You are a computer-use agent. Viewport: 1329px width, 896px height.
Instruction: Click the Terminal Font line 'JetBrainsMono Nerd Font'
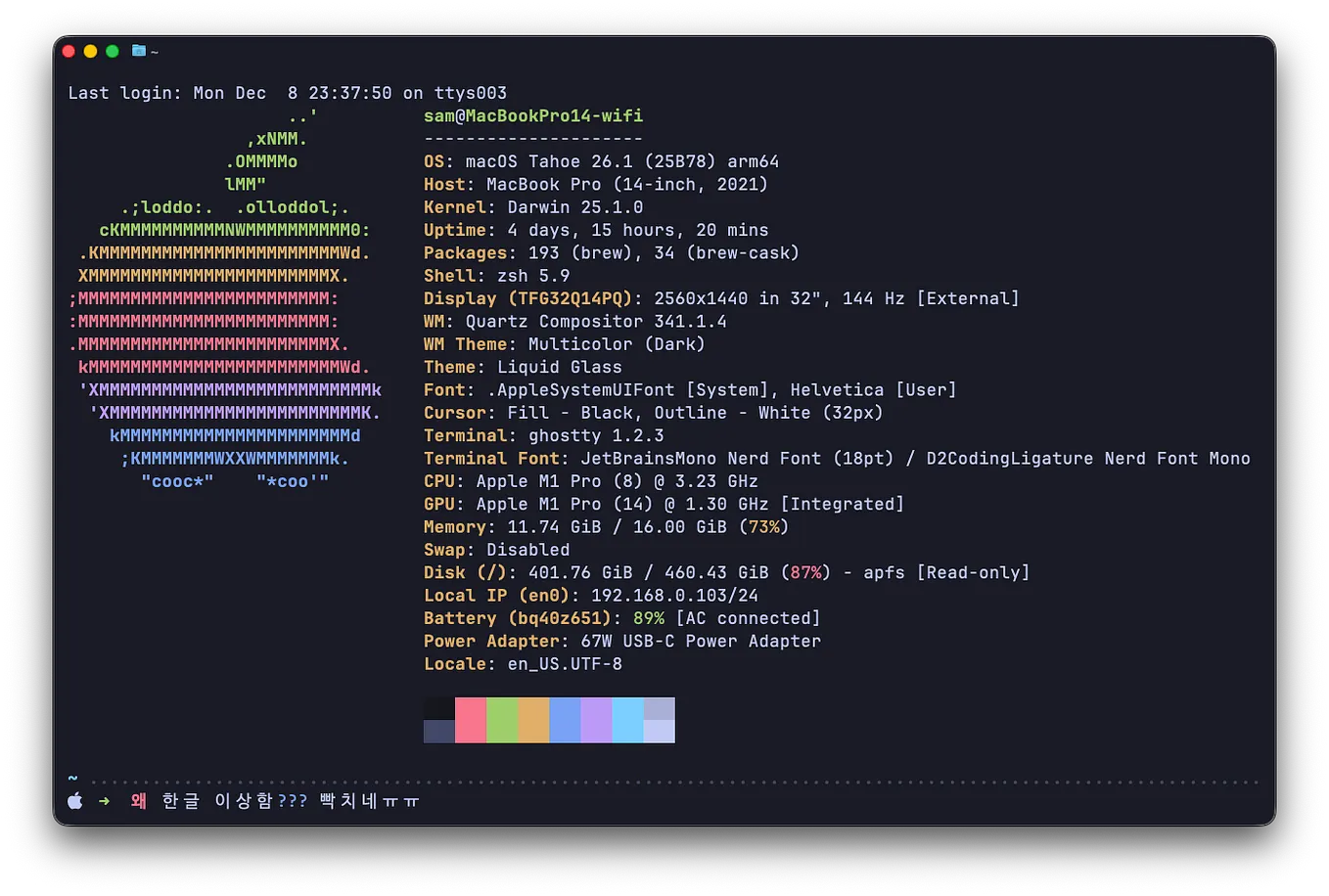click(837, 458)
